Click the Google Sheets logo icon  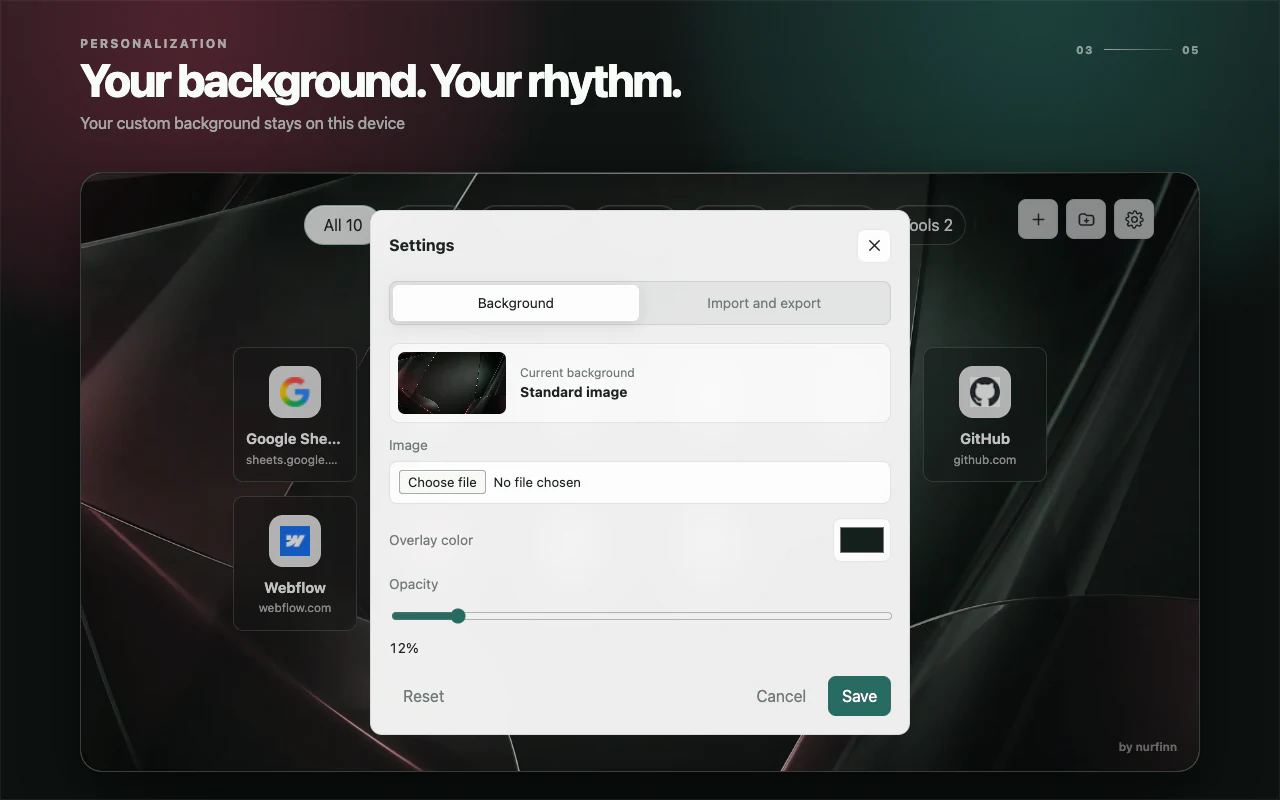tap(295, 392)
